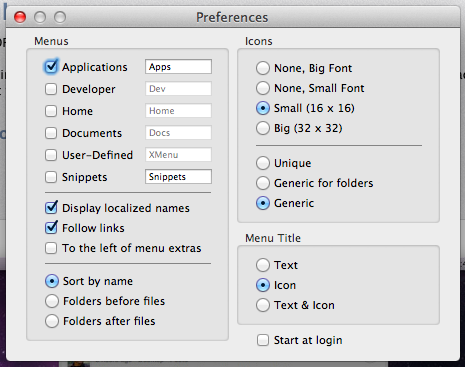Image resolution: width=465 pixels, height=367 pixels.
Task: Choose Folders after files sorting
Action: coord(52,321)
